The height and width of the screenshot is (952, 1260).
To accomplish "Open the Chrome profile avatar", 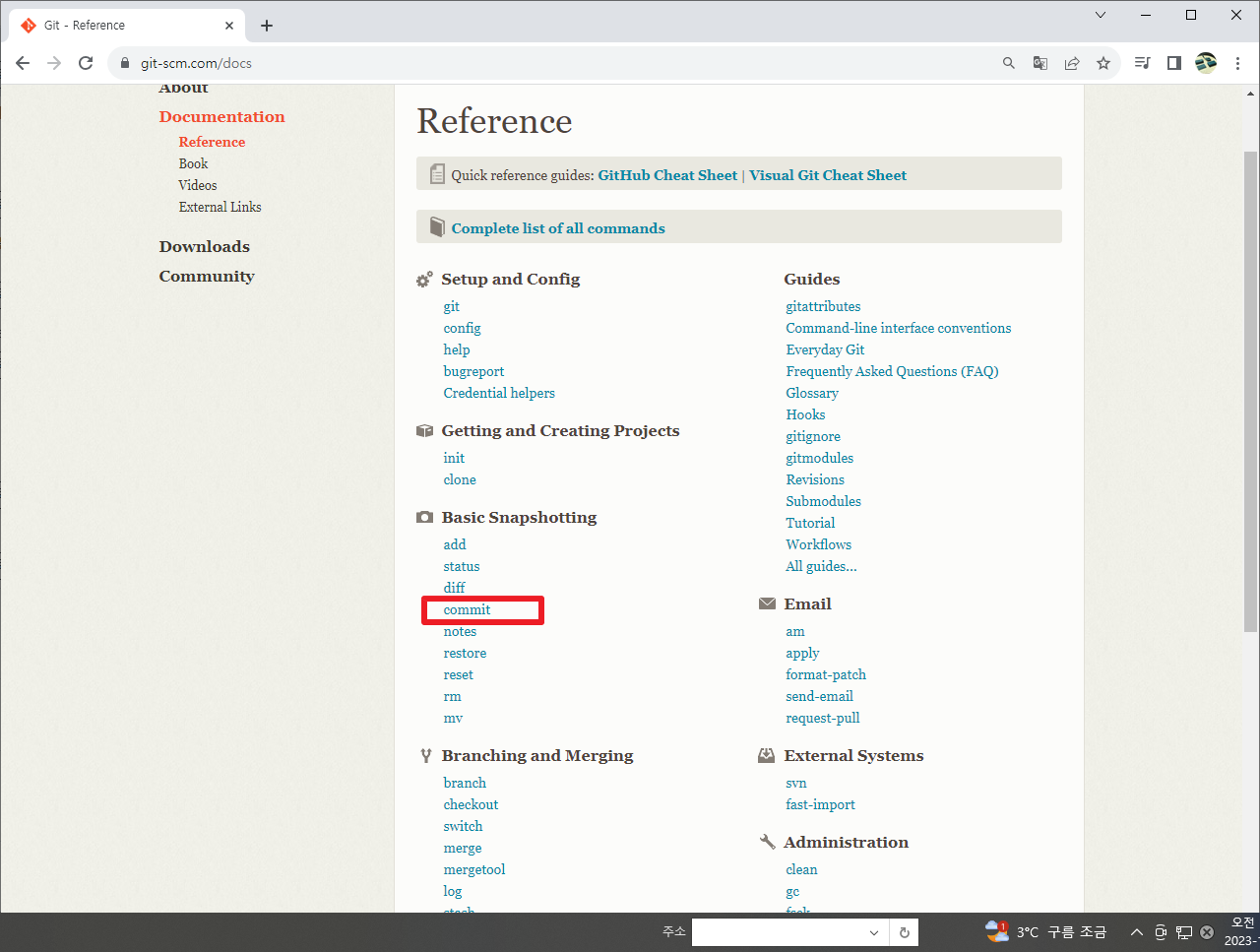I will pos(1206,63).
